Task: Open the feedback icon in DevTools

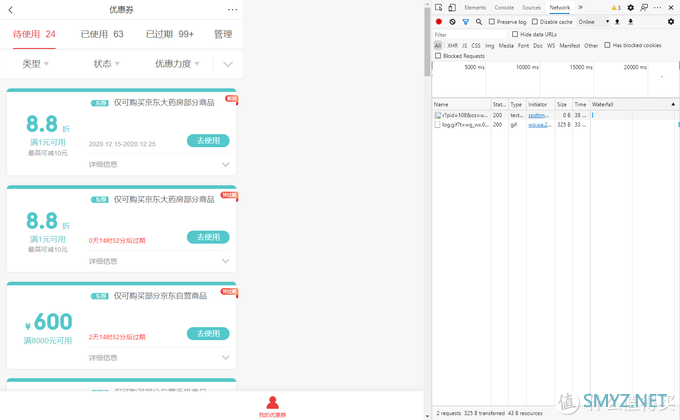Action: coord(644,7)
